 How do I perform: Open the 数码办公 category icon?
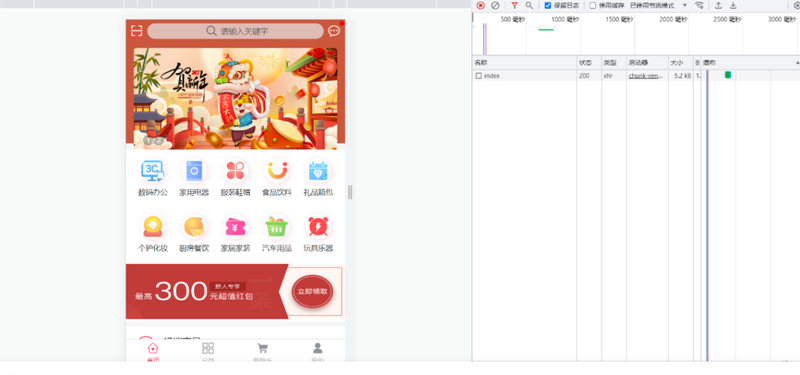click(153, 170)
